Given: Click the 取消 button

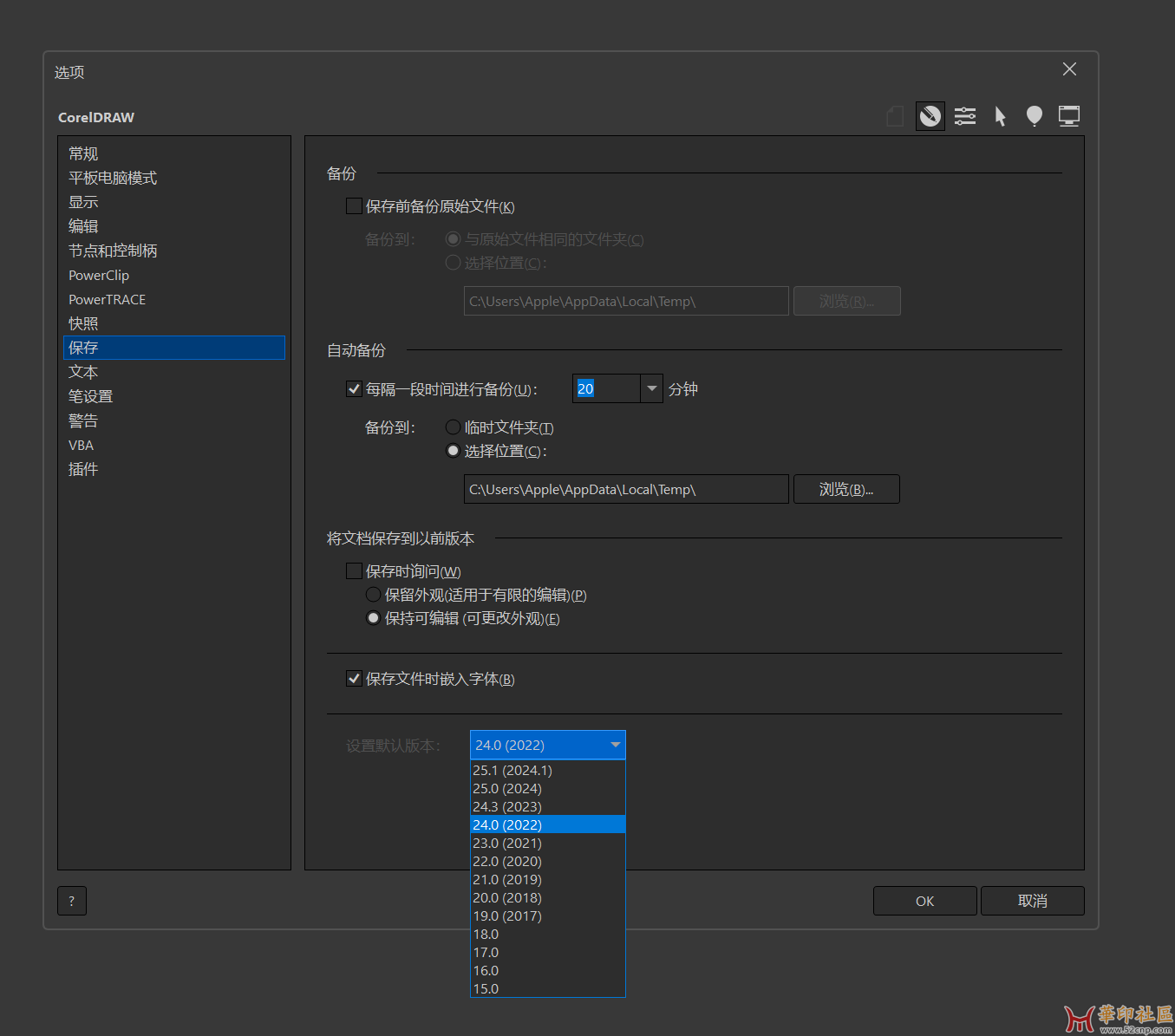Looking at the screenshot, I should tap(1033, 901).
